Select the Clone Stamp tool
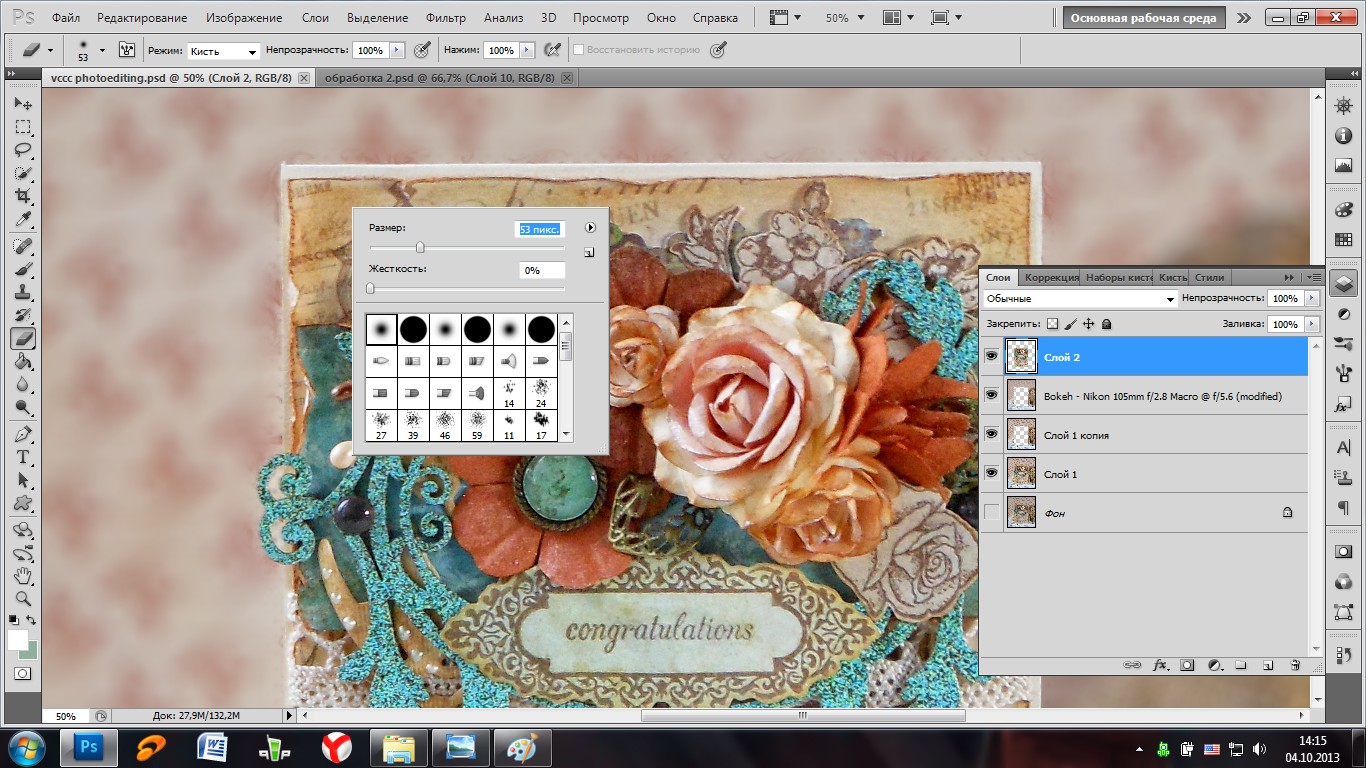Screen dimensions: 1366x768 click(23, 292)
